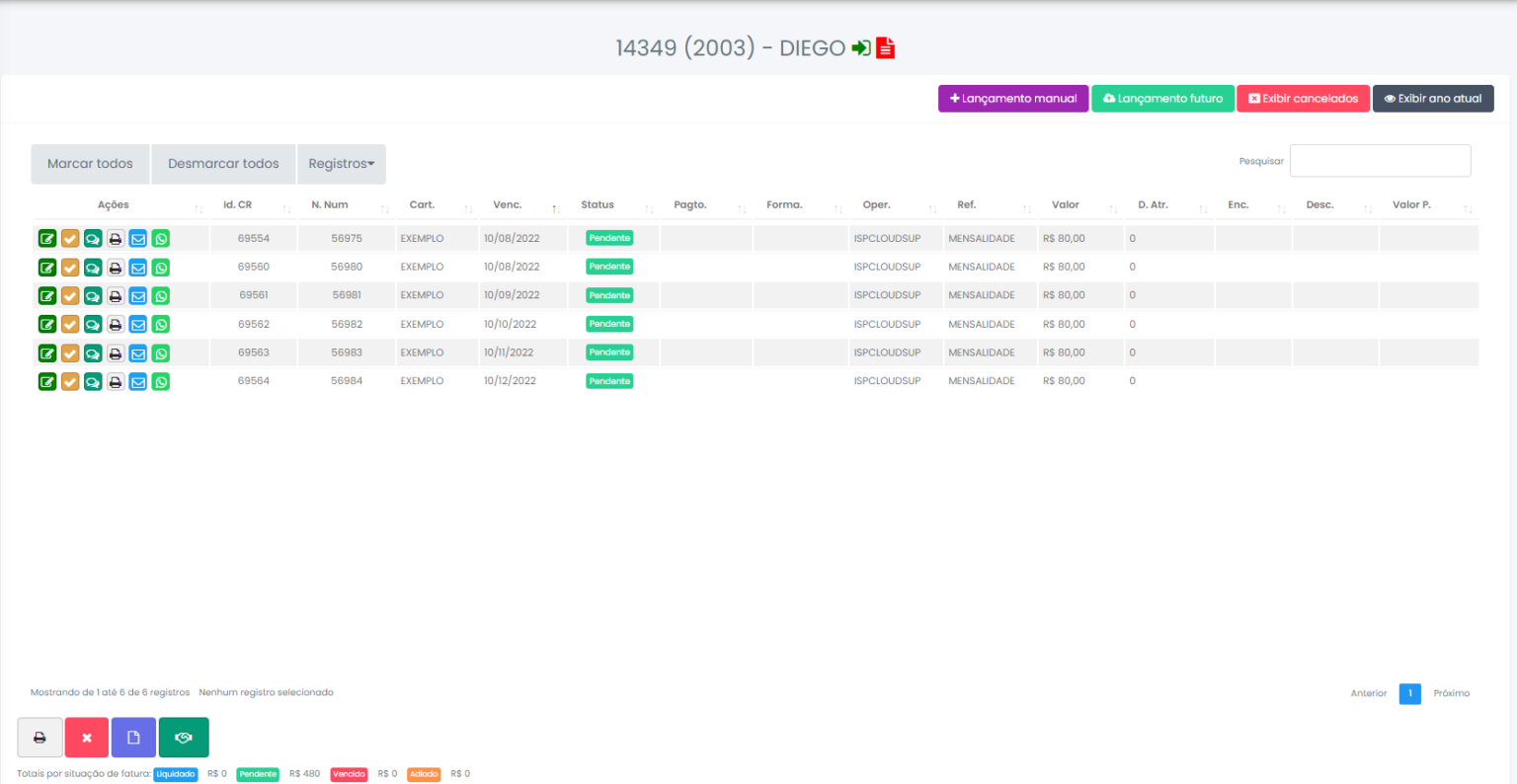Go to page 1 in pagination
Screen dimensions: 1517x784
[x=1409, y=693]
